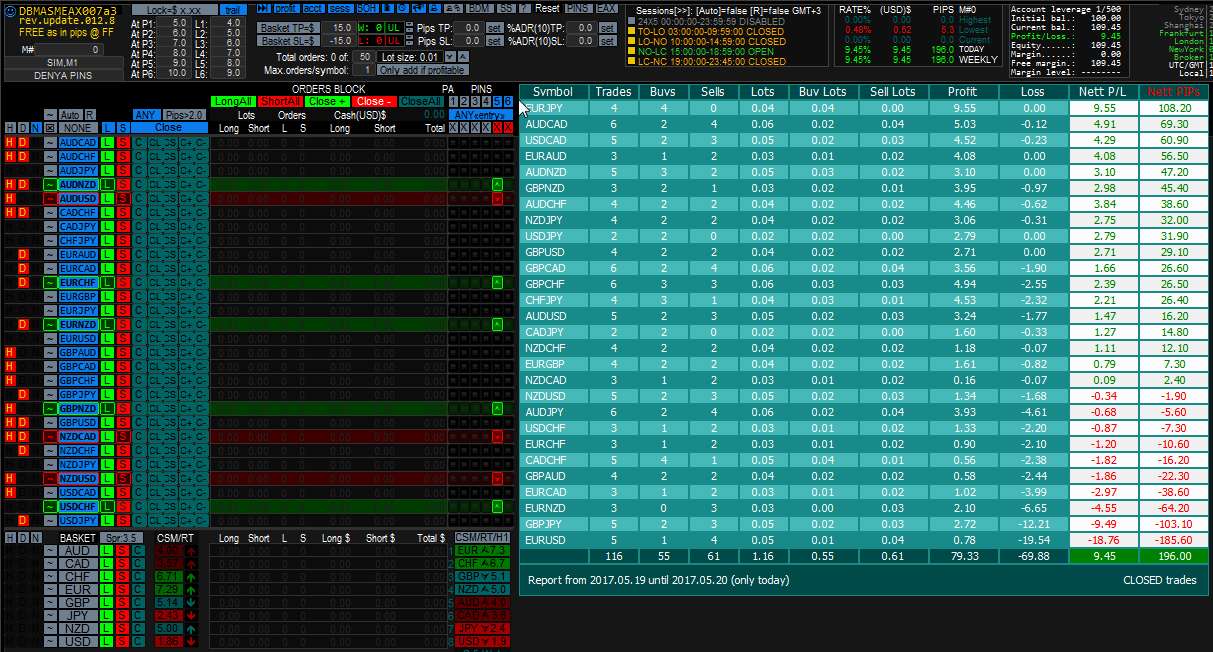1213x652 pixels.
Task: Click the boxed X icon left of NONE
Action: tap(50, 128)
